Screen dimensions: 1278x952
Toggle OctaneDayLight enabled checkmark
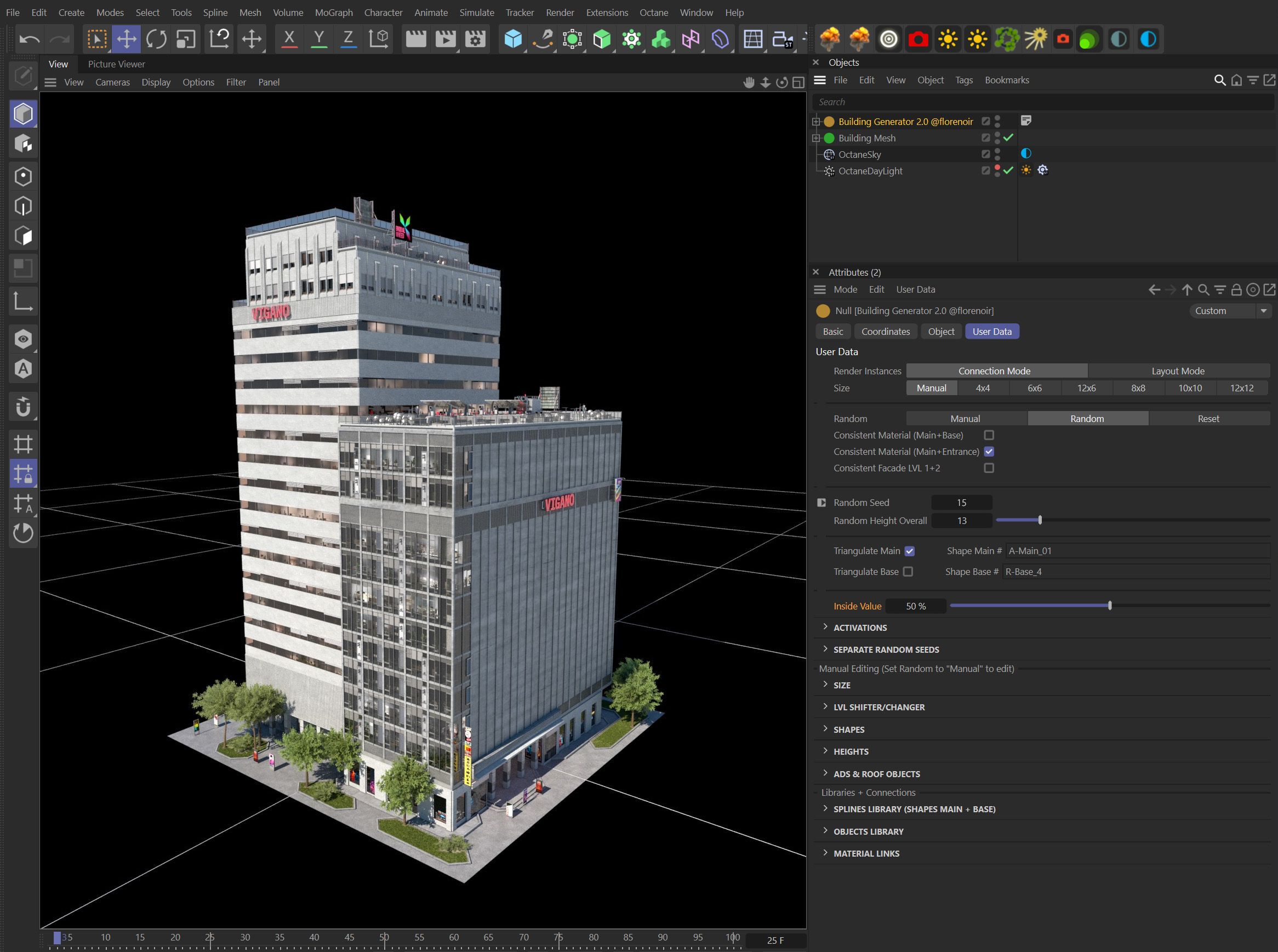pos(1008,170)
